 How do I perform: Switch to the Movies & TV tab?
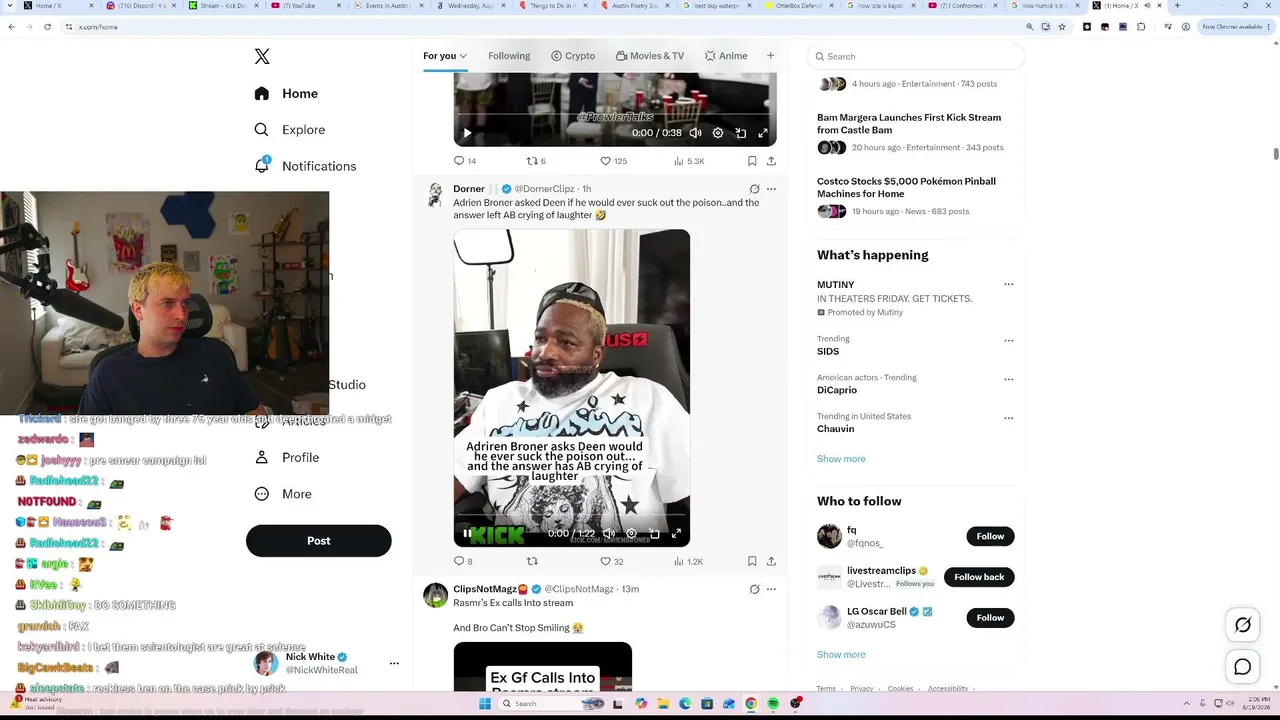coord(650,56)
